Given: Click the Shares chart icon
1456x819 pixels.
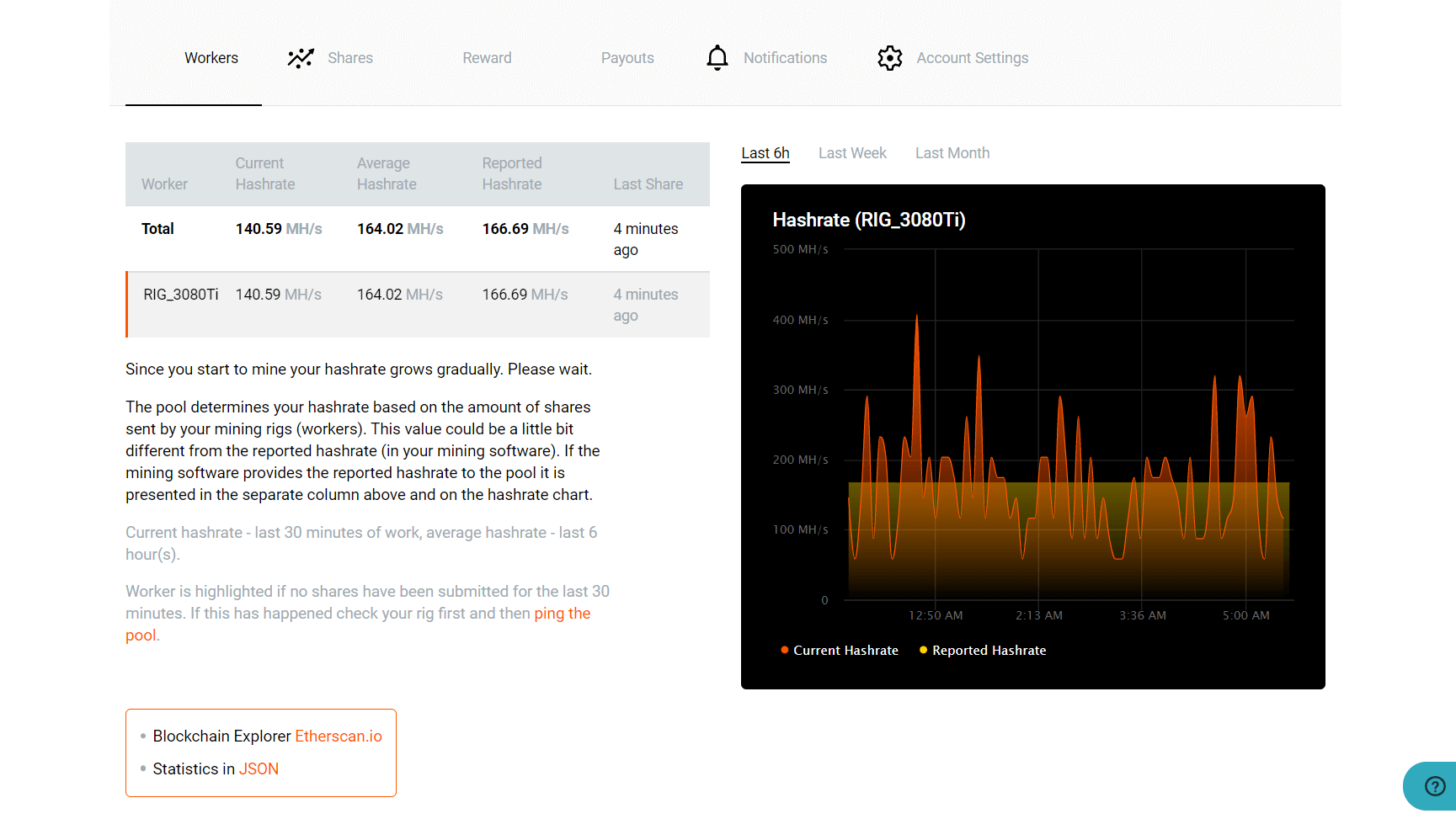Looking at the screenshot, I should (301, 58).
